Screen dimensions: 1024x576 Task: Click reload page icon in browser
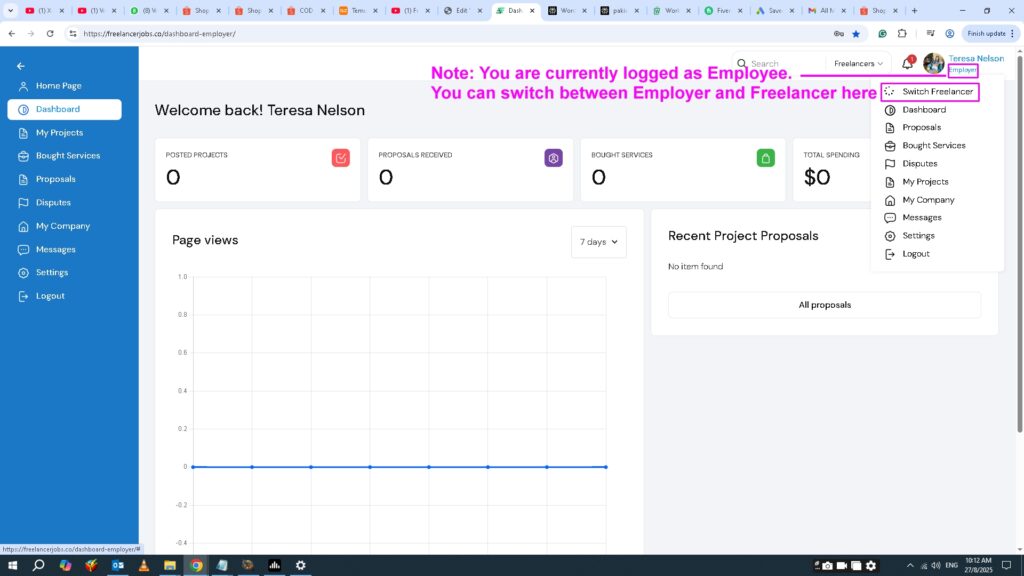(x=51, y=33)
